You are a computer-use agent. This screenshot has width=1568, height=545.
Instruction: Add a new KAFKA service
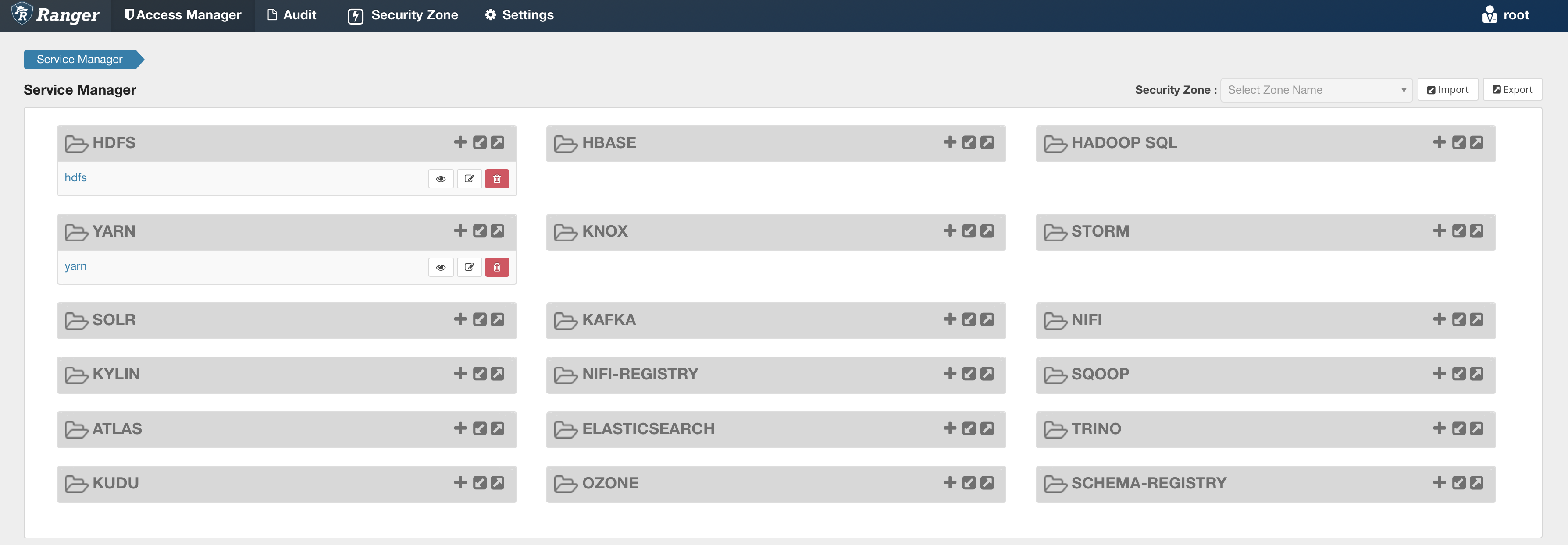coord(950,319)
